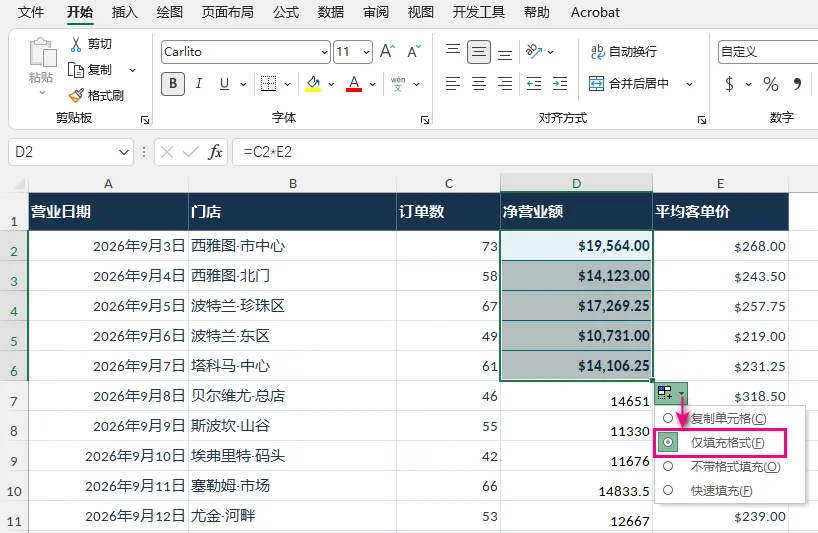Switch to the Data (数据) tab
Screen dimensions: 818x533
click(x=331, y=12)
